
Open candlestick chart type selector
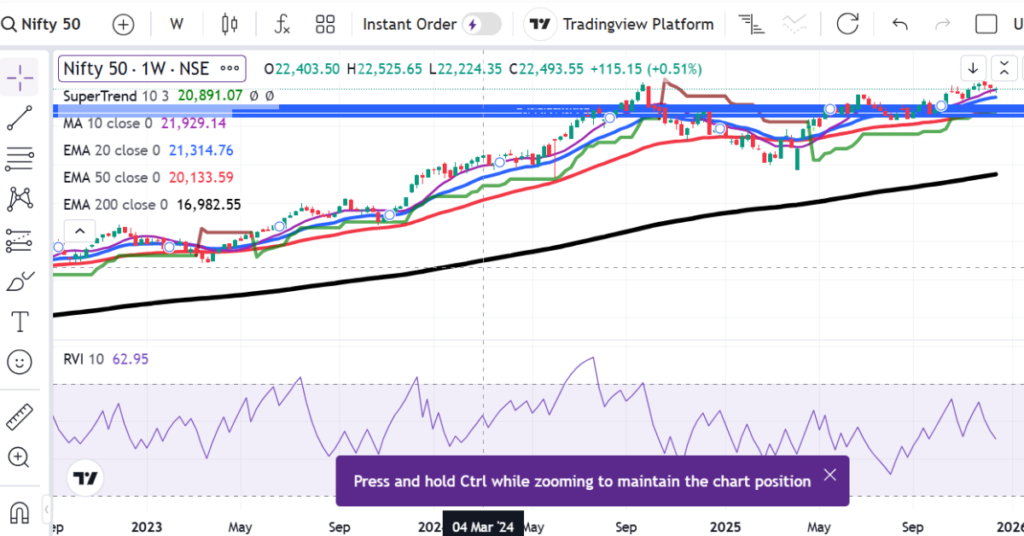click(229, 25)
